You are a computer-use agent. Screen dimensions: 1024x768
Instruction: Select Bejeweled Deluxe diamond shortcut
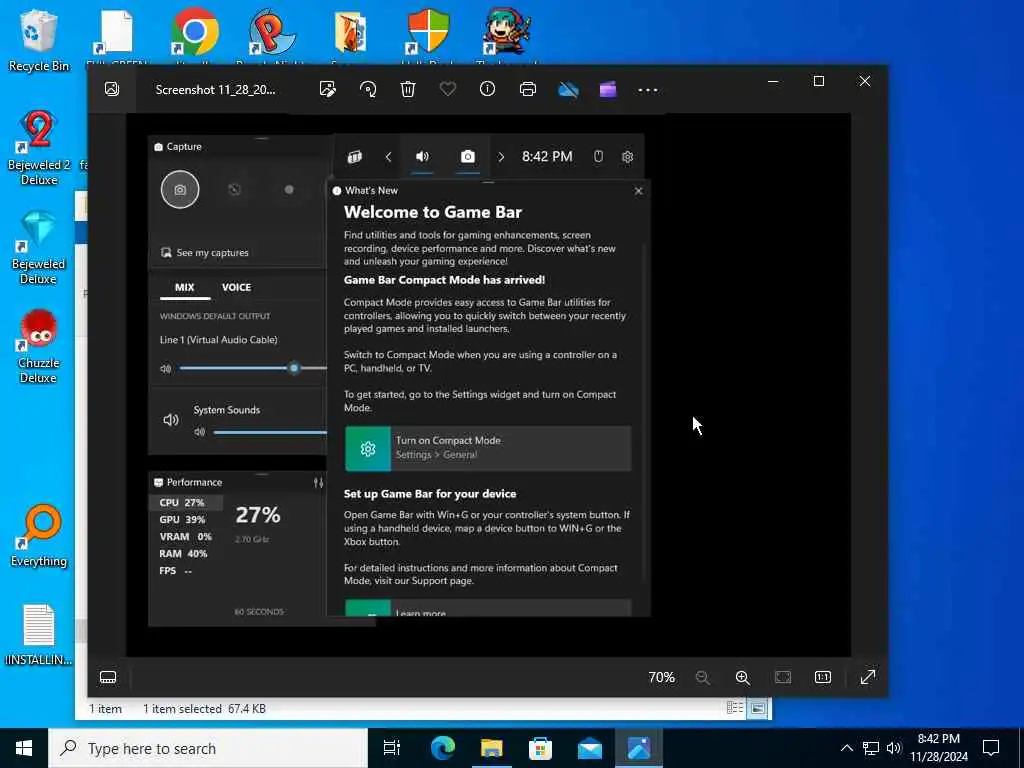[x=39, y=247]
